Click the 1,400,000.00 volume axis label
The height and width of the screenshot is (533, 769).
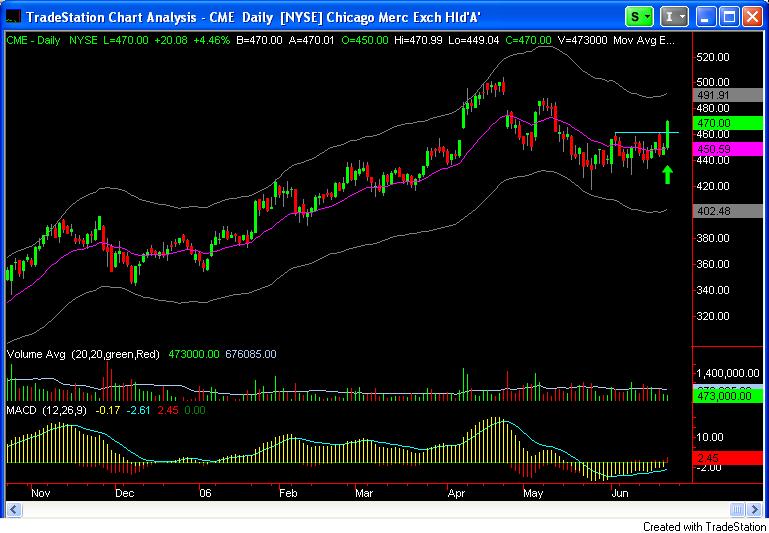point(728,374)
